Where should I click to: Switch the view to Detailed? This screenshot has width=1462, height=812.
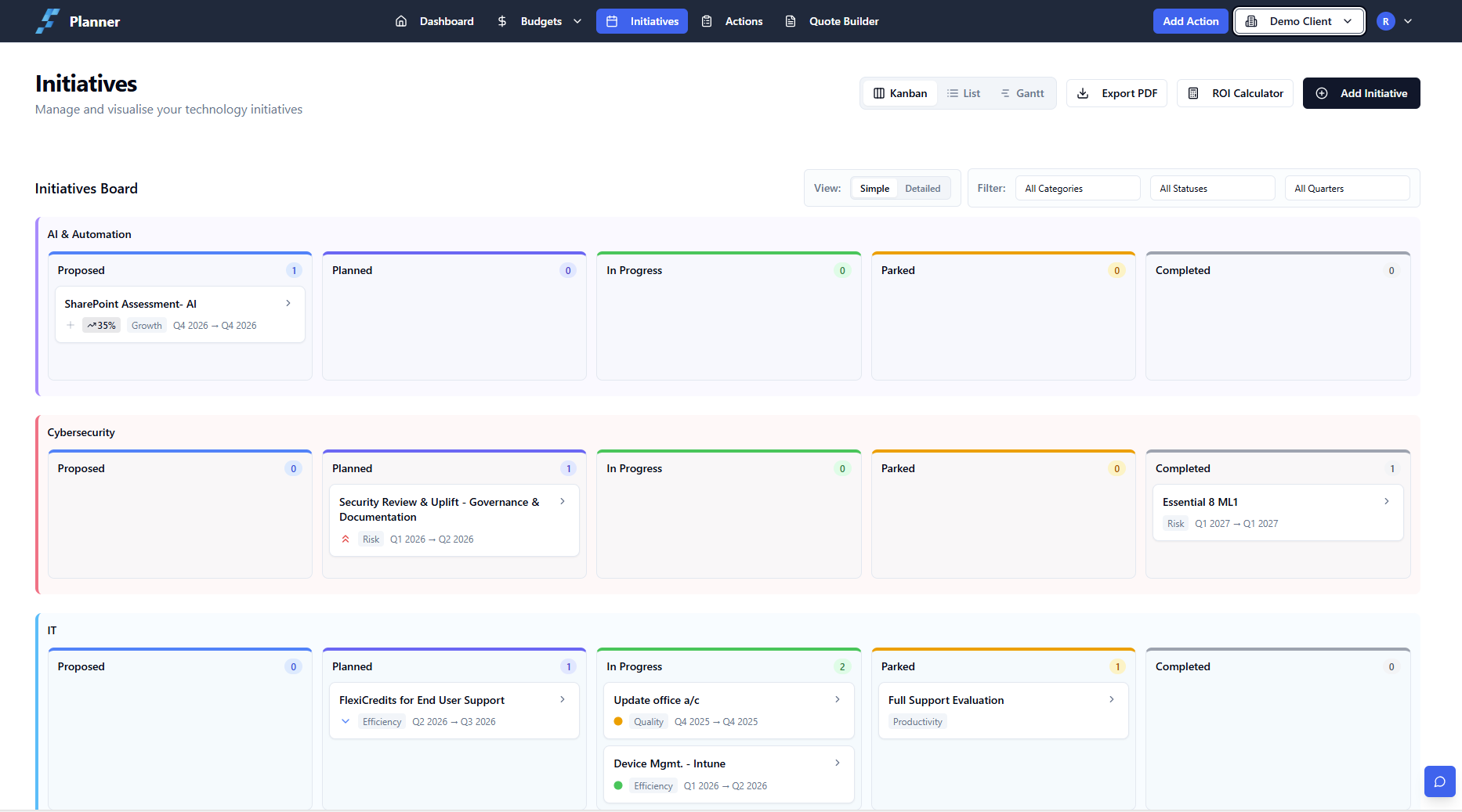pos(922,188)
